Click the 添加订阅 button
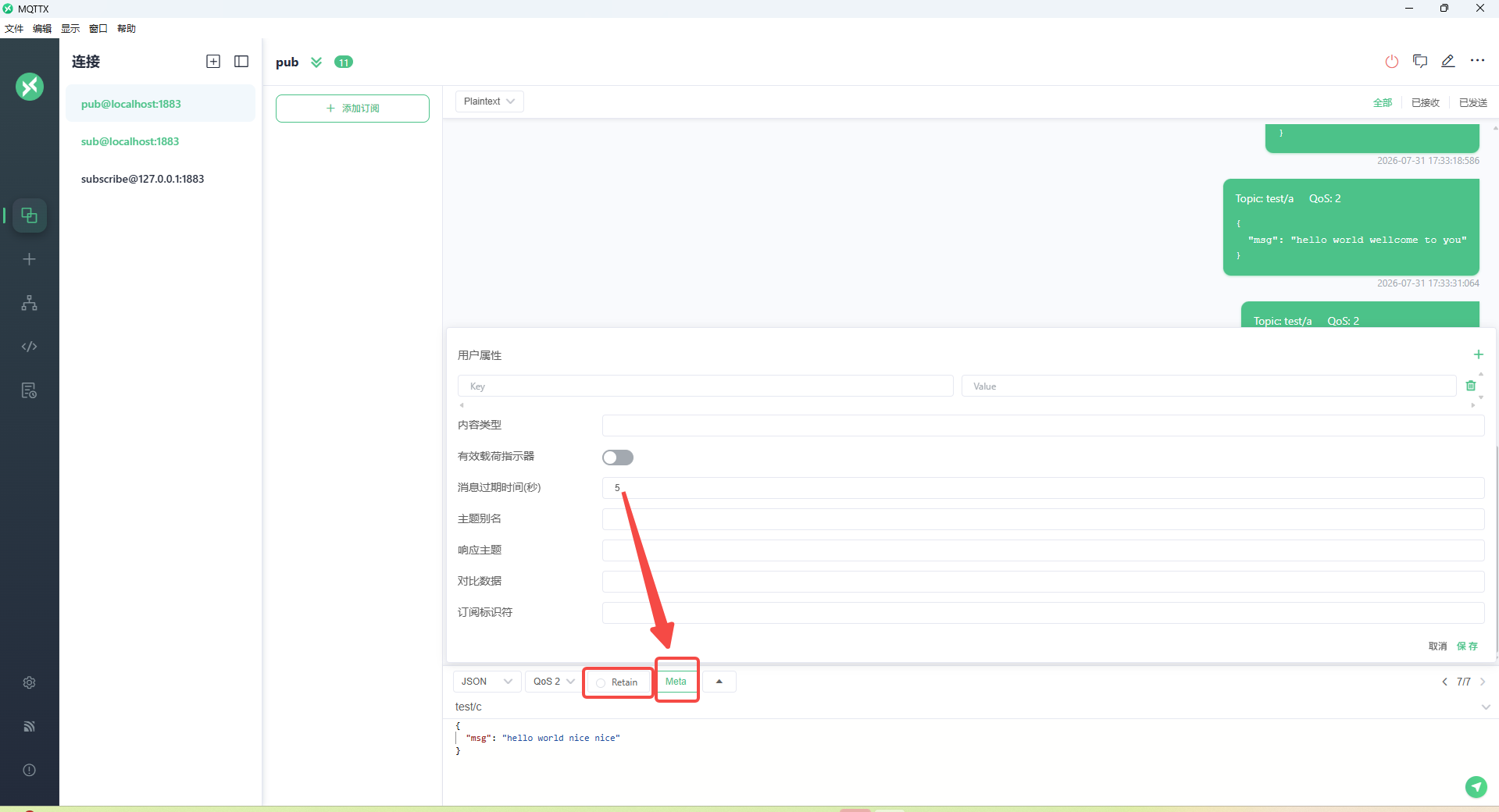 [352, 109]
